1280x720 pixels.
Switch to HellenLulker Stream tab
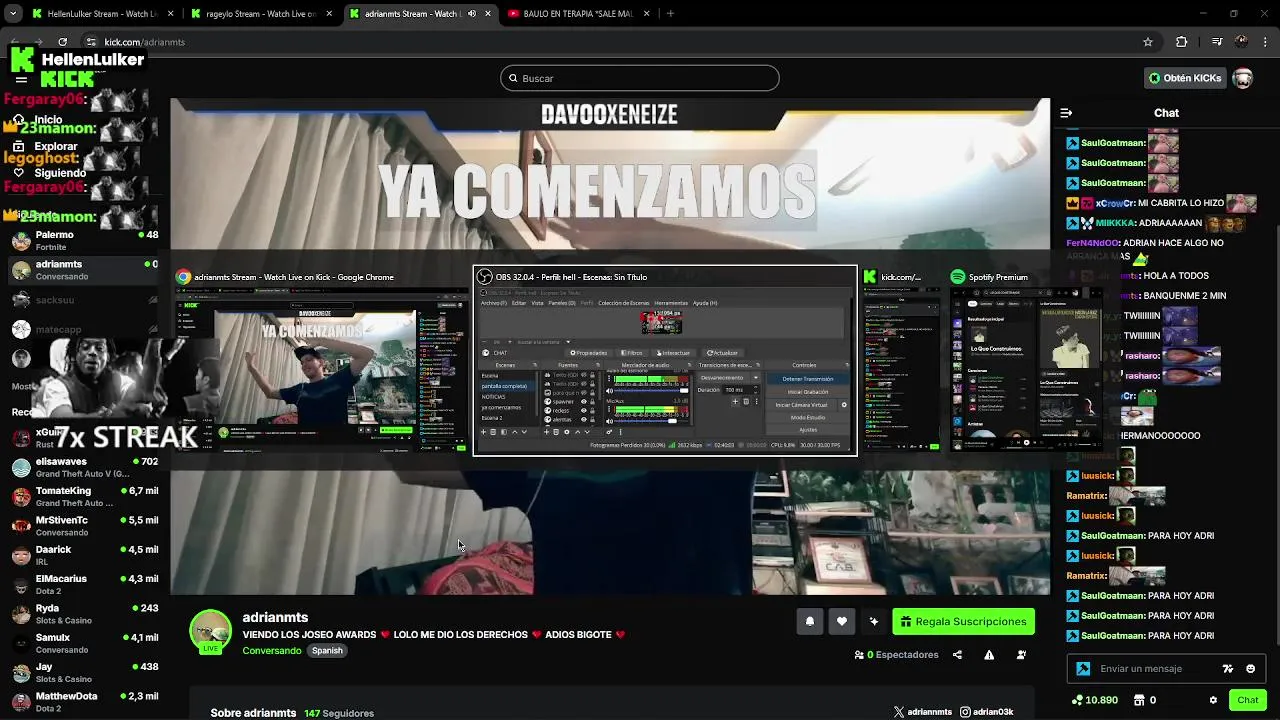101,14
